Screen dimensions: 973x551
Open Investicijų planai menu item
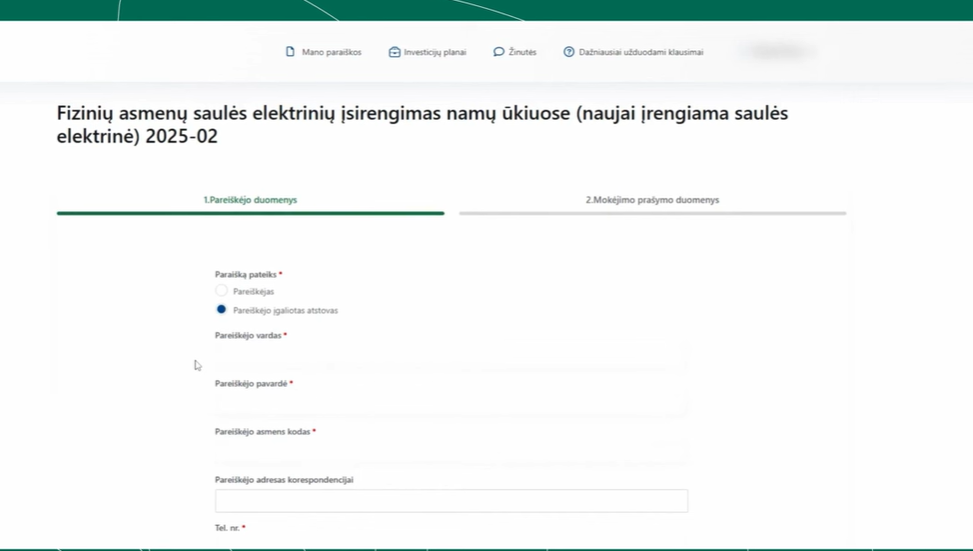pos(435,52)
